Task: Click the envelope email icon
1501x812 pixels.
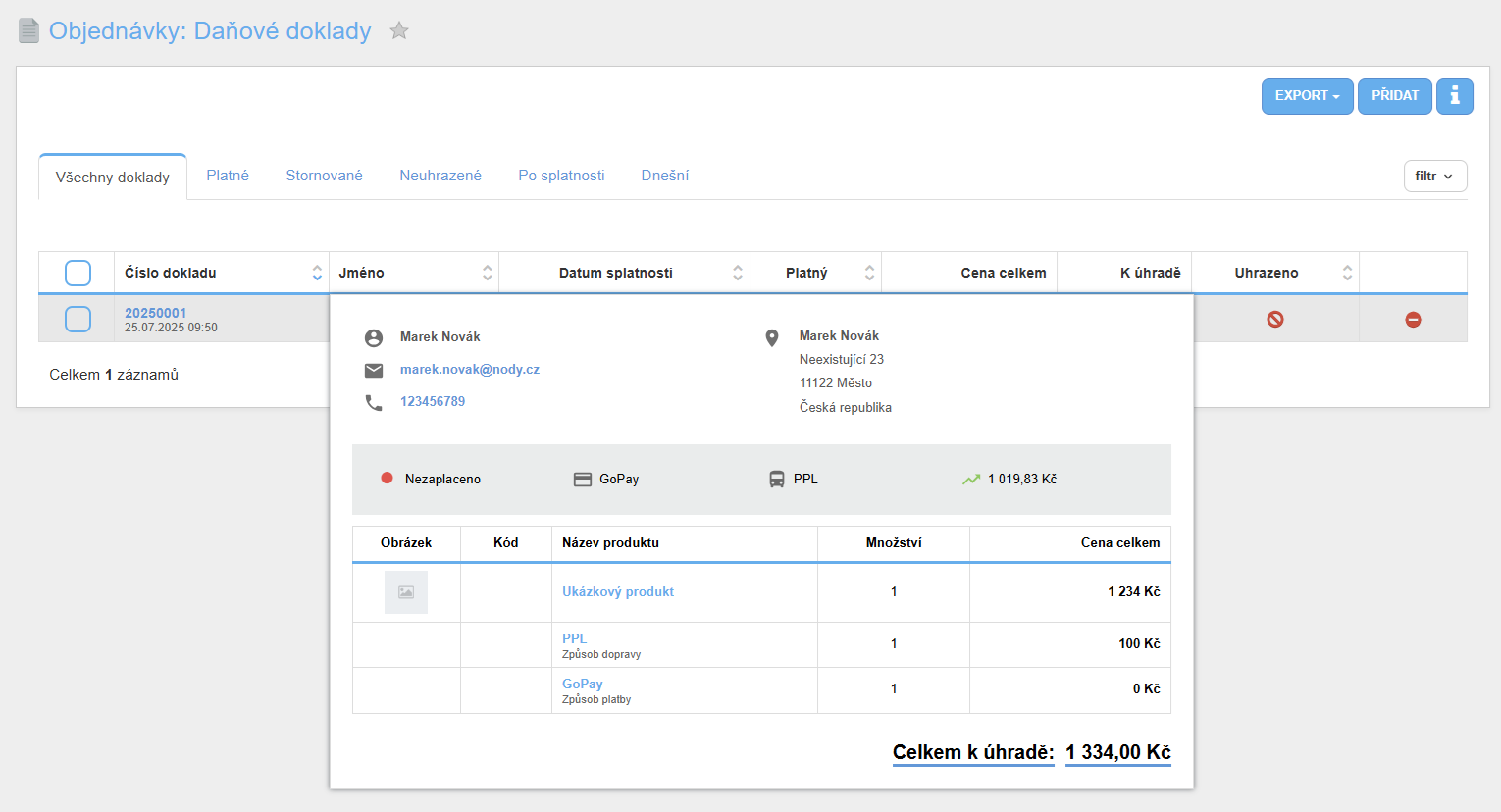Action: coord(374,371)
